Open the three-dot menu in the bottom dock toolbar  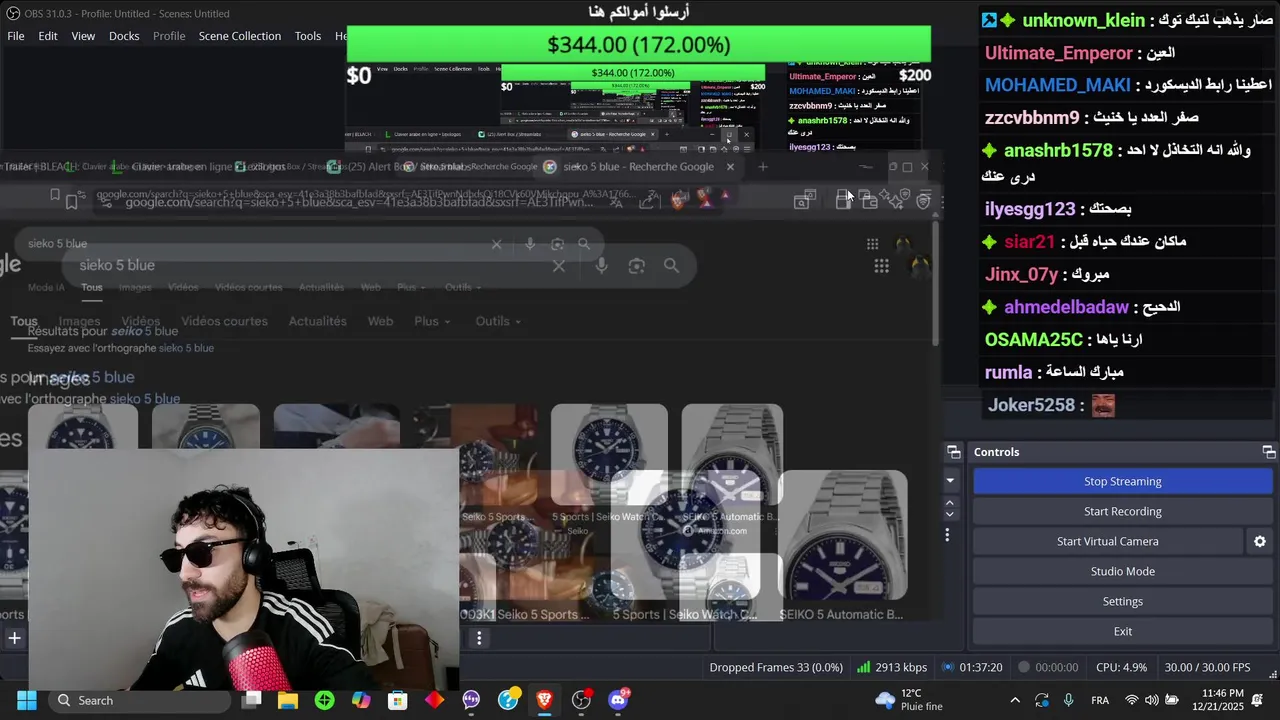(x=479, y=638)
